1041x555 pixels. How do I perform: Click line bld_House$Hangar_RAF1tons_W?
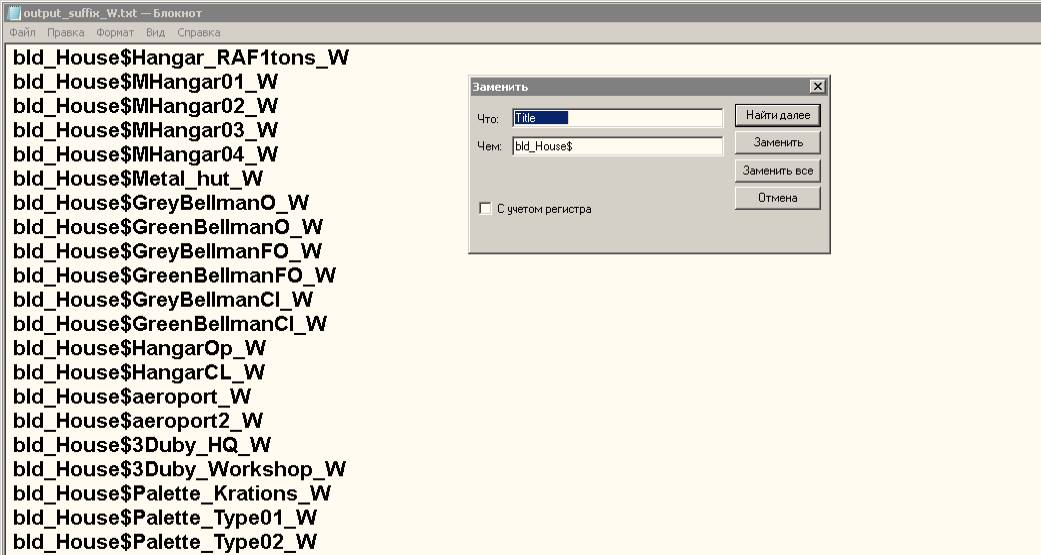pyautogui.click(x=181, y=58)
